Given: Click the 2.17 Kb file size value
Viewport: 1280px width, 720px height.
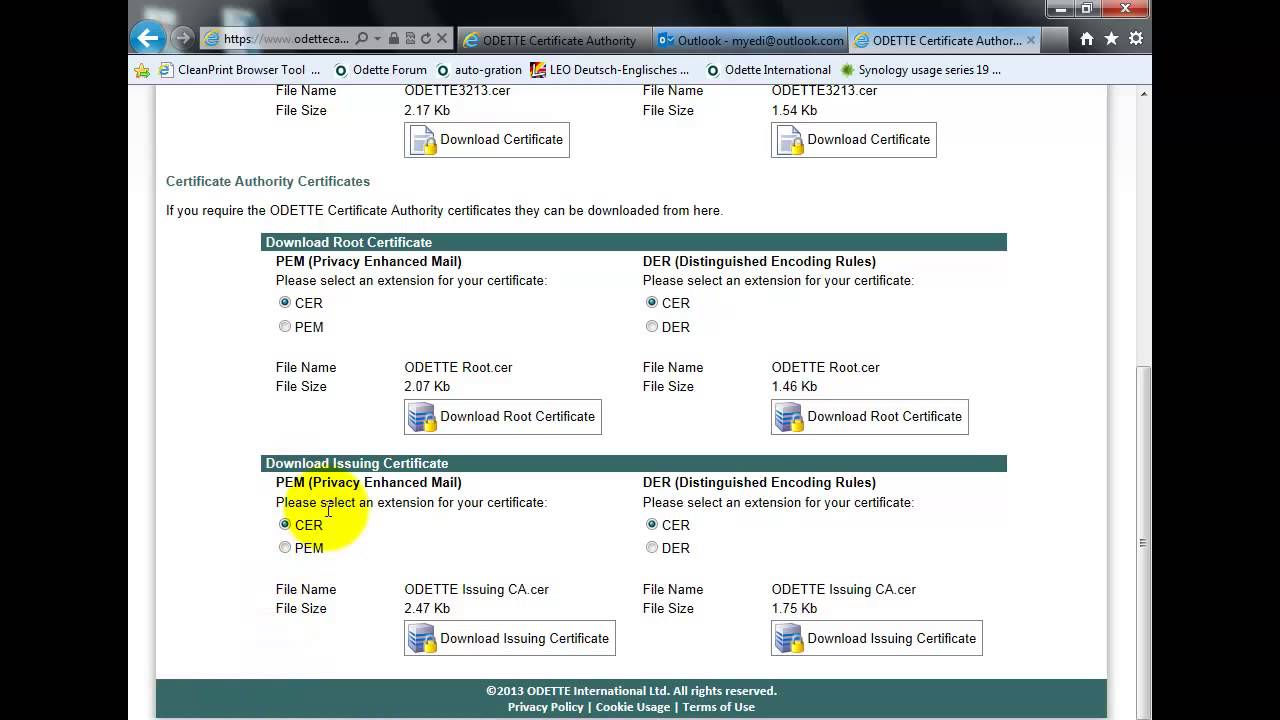Looking at the screenshot, I should click(x=427, y=110).
